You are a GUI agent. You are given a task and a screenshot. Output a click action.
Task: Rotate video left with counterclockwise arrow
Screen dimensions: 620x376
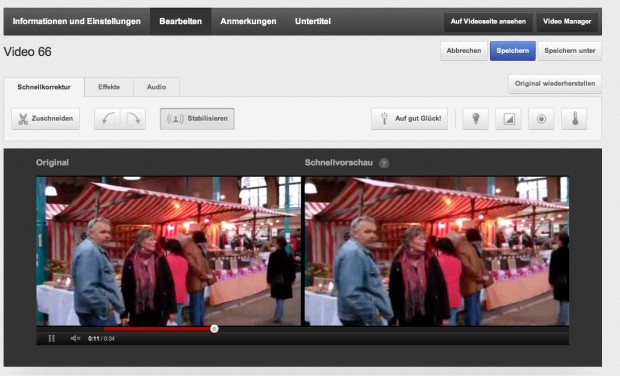coord(108,119)
